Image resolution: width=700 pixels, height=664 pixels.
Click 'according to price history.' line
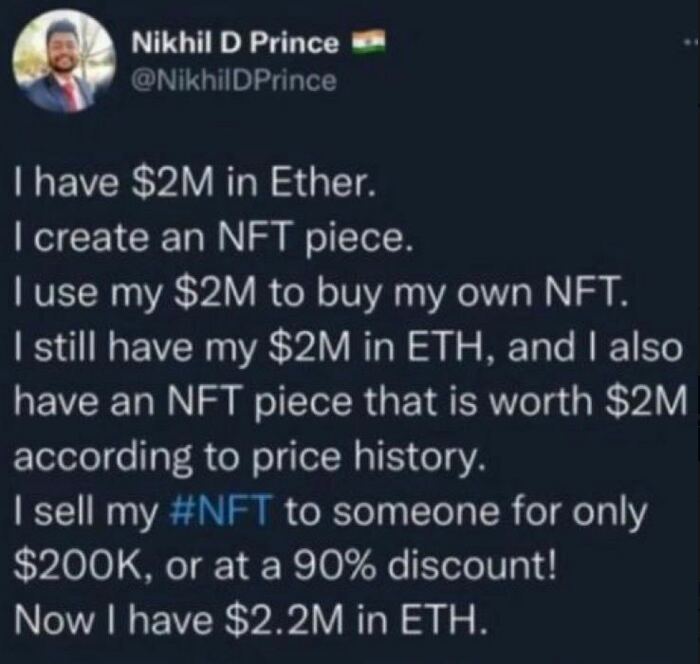(250, 458)
